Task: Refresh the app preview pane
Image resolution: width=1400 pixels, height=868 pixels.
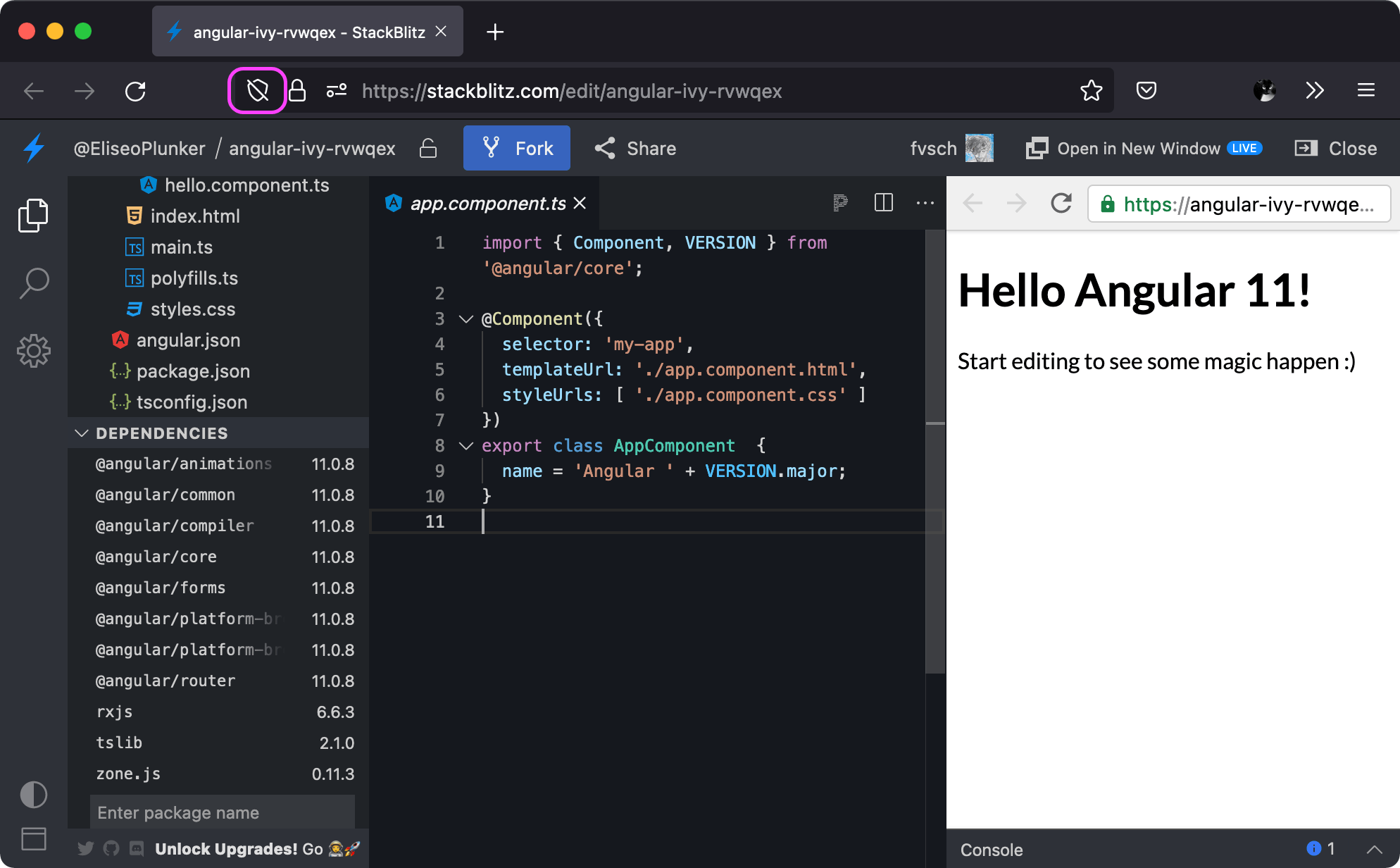Action: (1061, 204)
